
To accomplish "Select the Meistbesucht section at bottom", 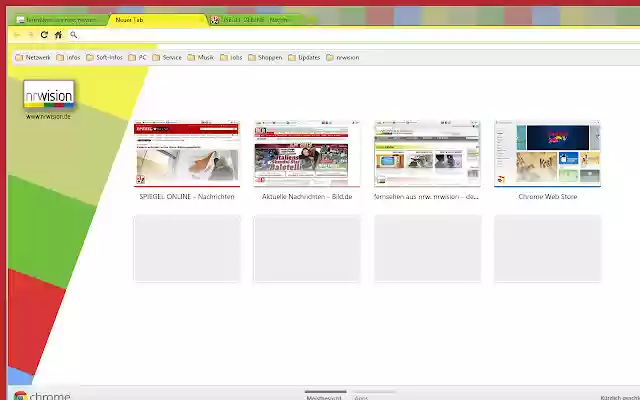I will click(x=326, y=396).
